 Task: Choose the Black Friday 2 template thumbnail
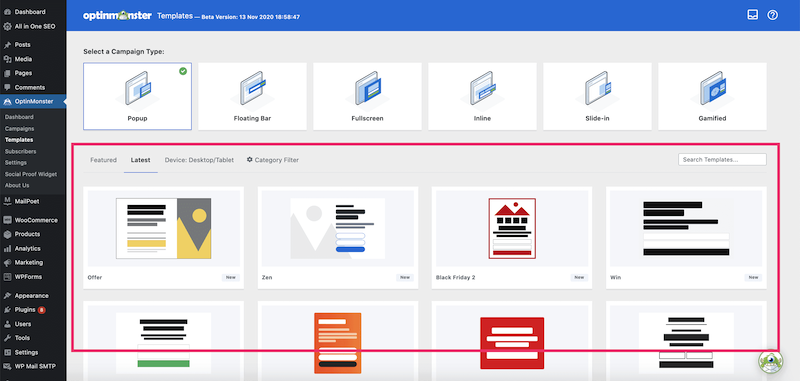pyautogui.click(x=512, y=228)
